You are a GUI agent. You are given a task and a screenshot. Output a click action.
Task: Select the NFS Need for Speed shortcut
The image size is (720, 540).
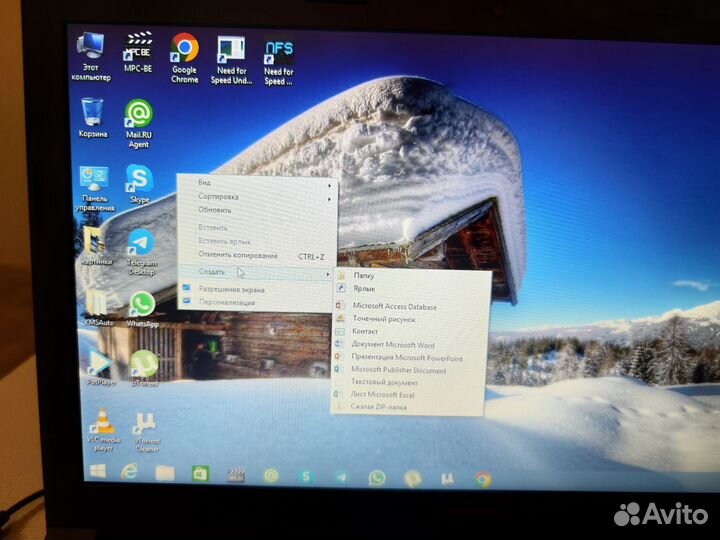[279, 62]
